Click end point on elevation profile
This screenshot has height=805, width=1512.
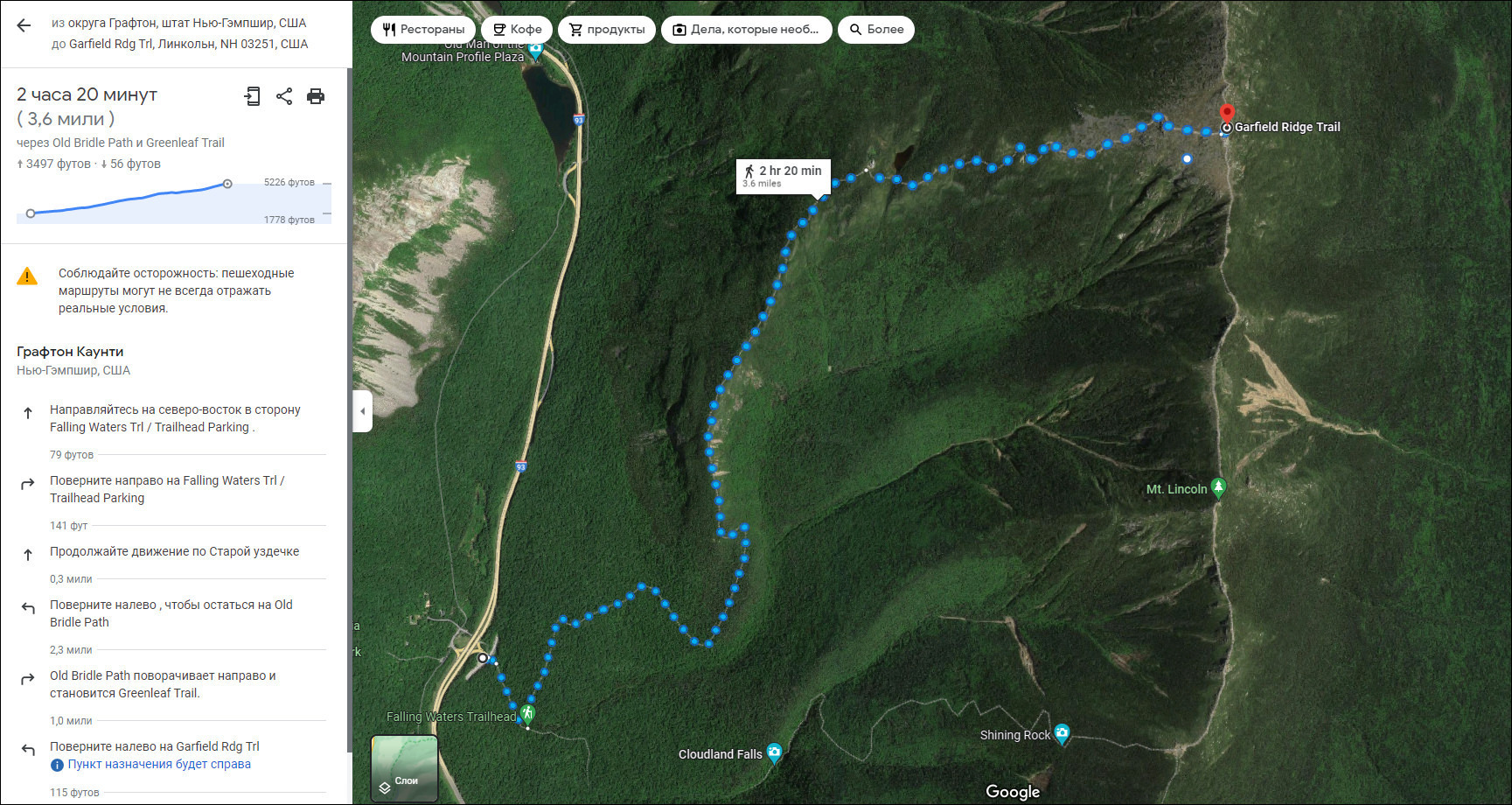click(227, 184)
